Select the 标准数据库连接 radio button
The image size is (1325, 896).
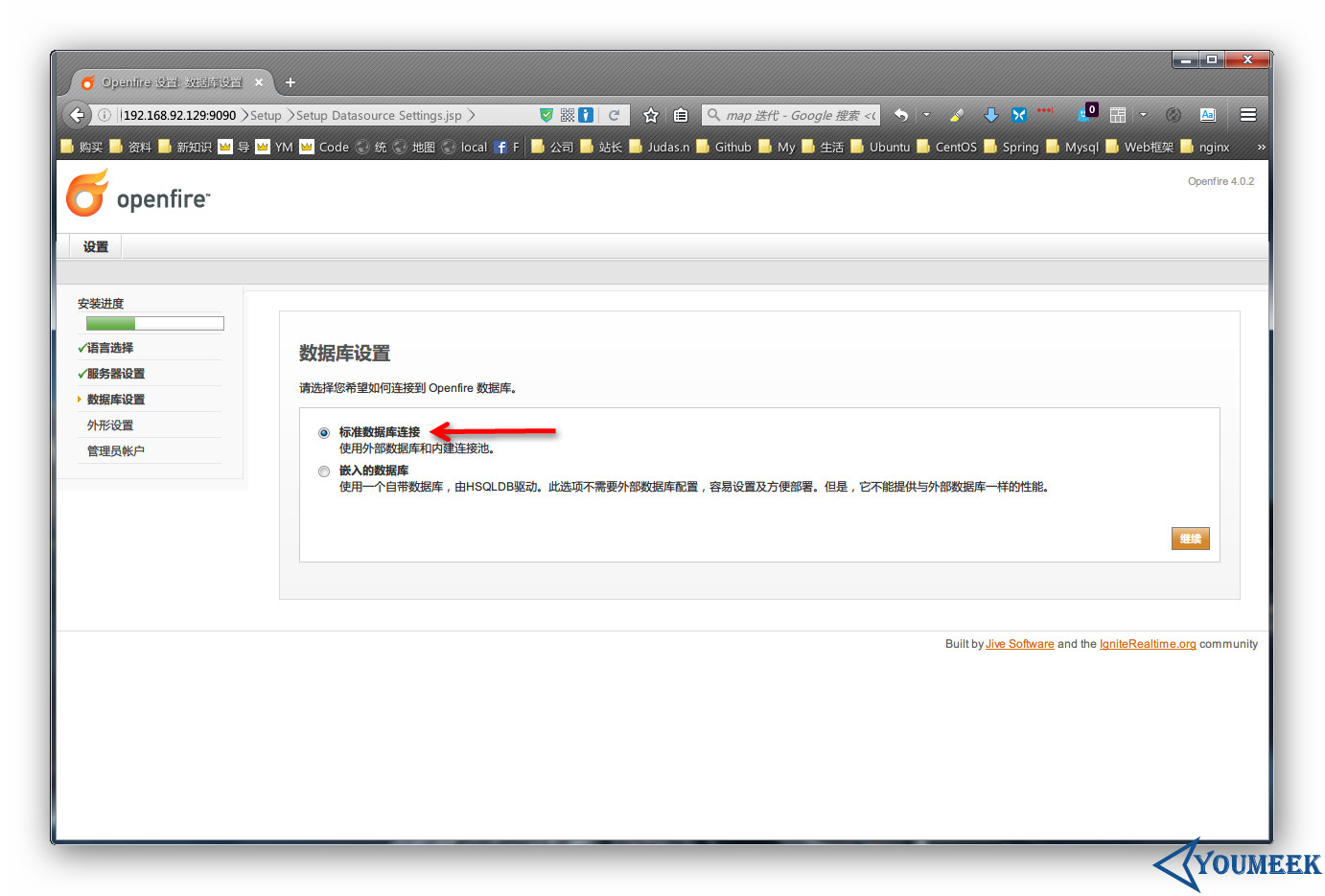(324, 433)
